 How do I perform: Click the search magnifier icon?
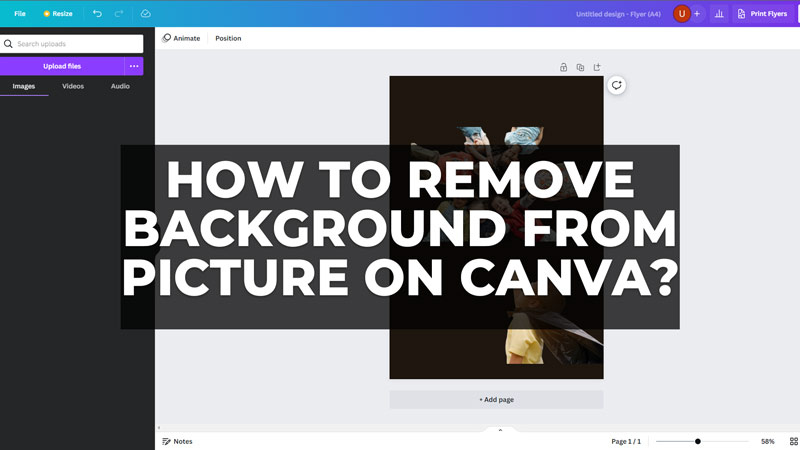(8, 44)
